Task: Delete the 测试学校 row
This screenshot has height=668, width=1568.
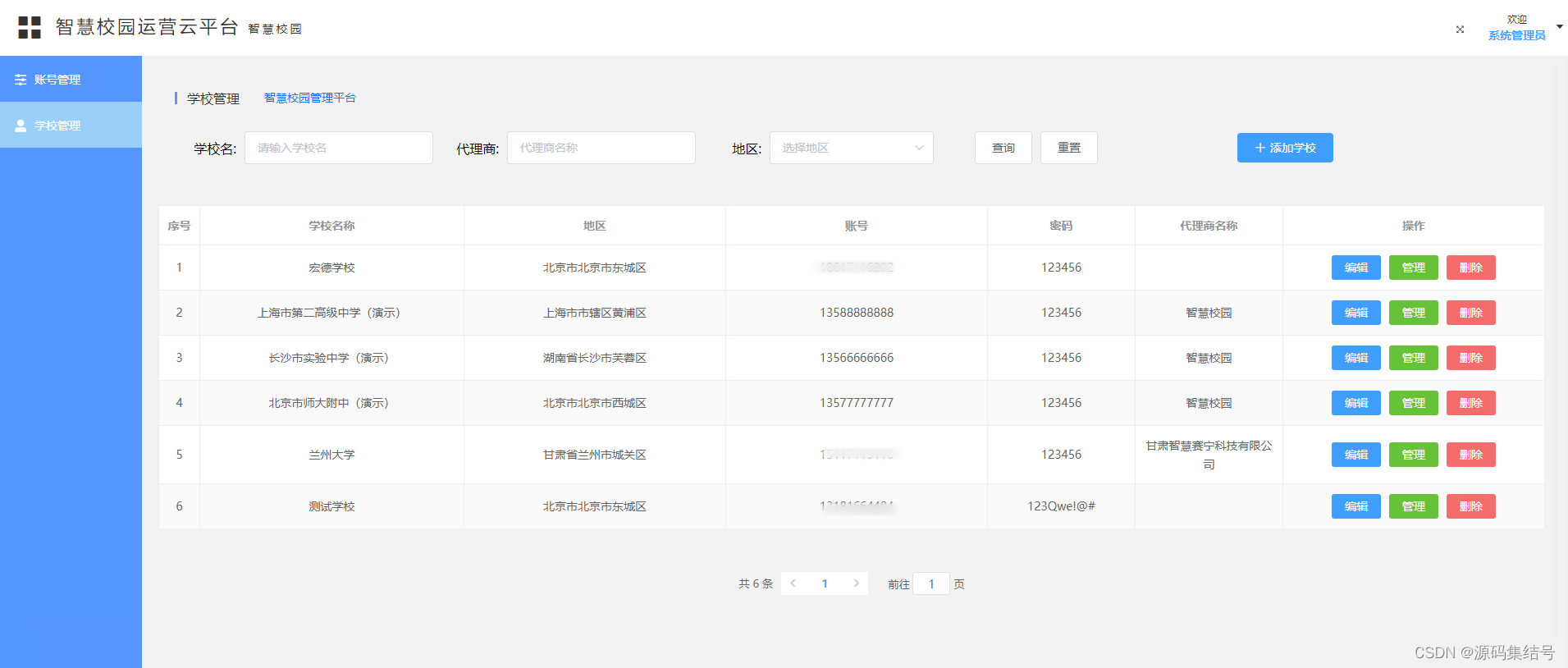Action: (1471, 506)
